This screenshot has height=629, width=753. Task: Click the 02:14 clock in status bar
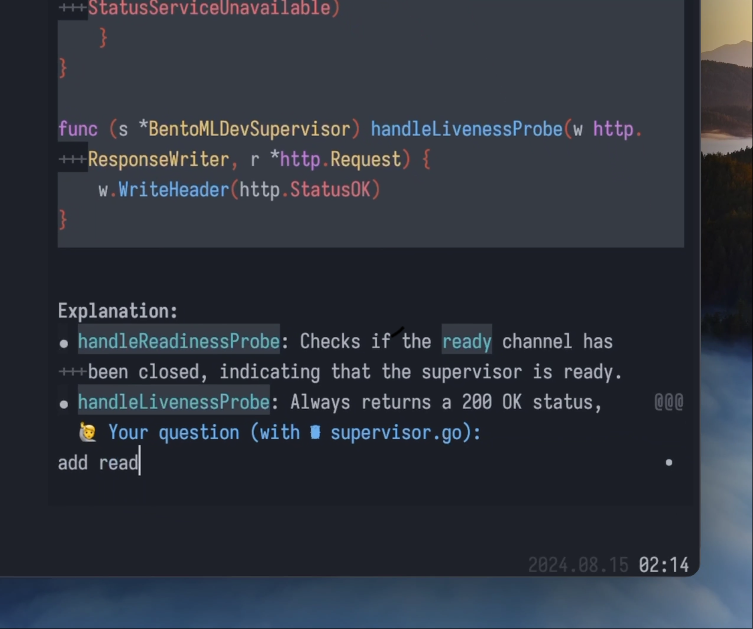point(663,565)
